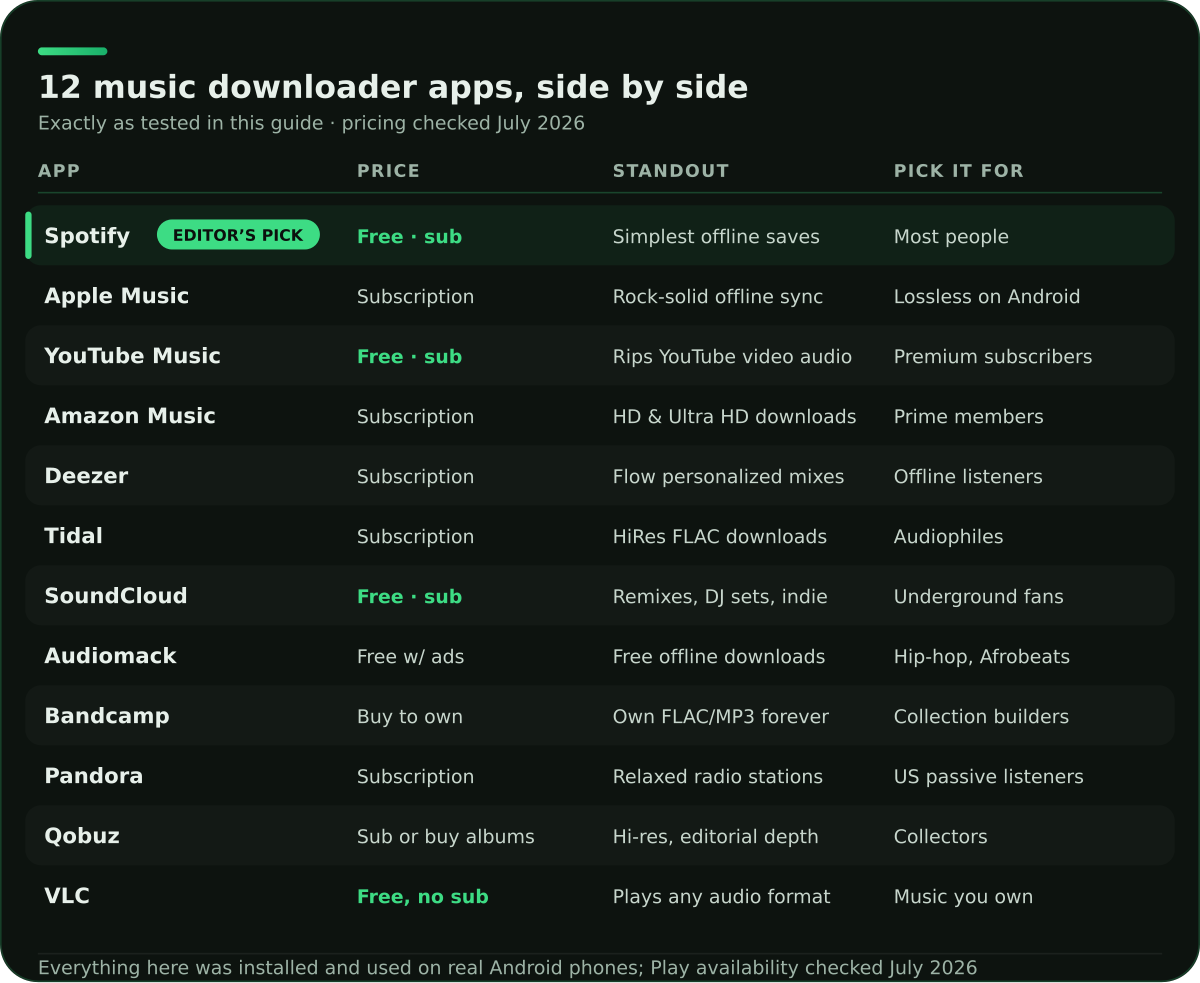Click 'Rips YouTube video audio' standout text

(732, 357)
